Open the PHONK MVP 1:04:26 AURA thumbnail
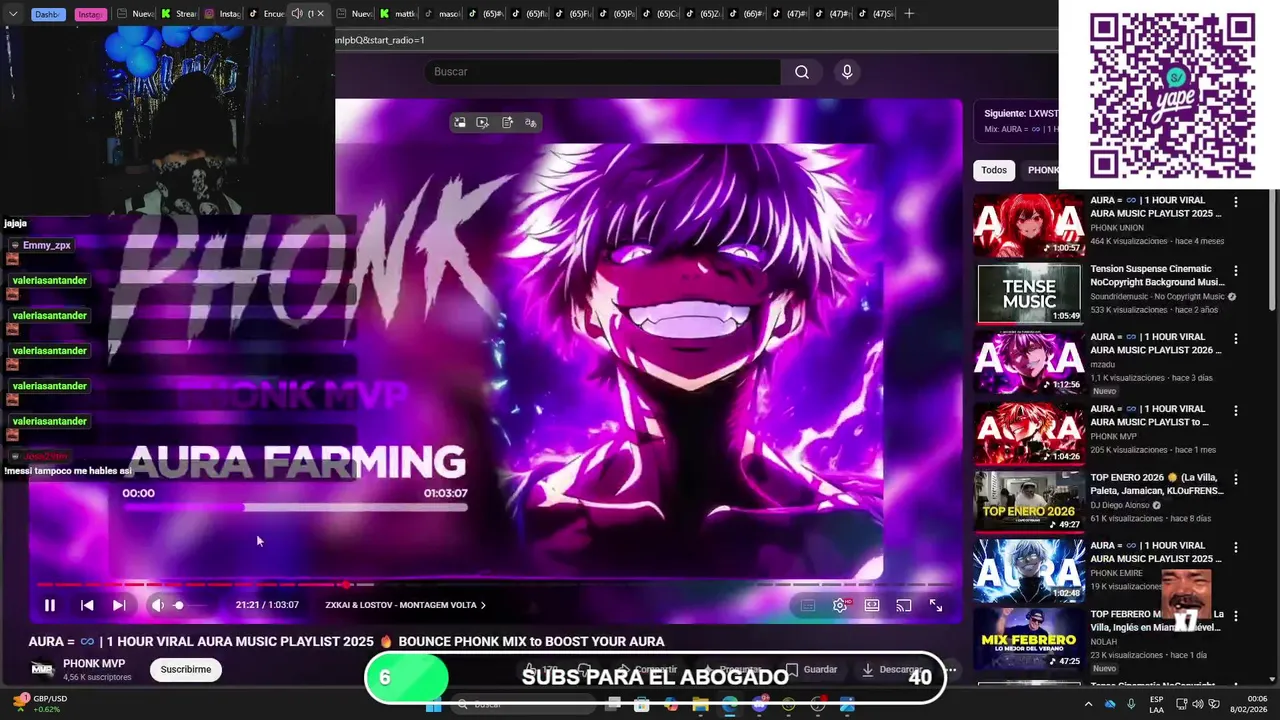 pyautogui.click(x=1029, y=432)
